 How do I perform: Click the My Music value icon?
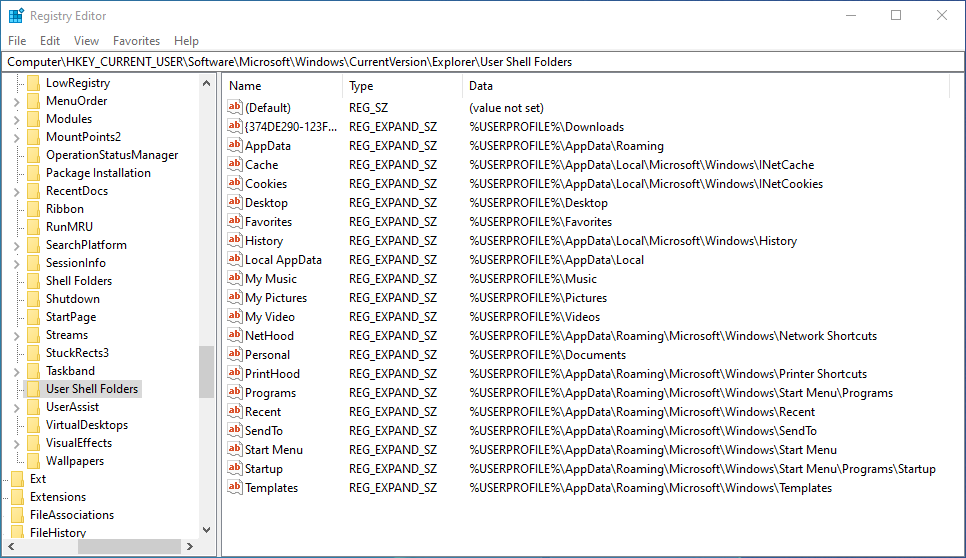coord(234,278)
